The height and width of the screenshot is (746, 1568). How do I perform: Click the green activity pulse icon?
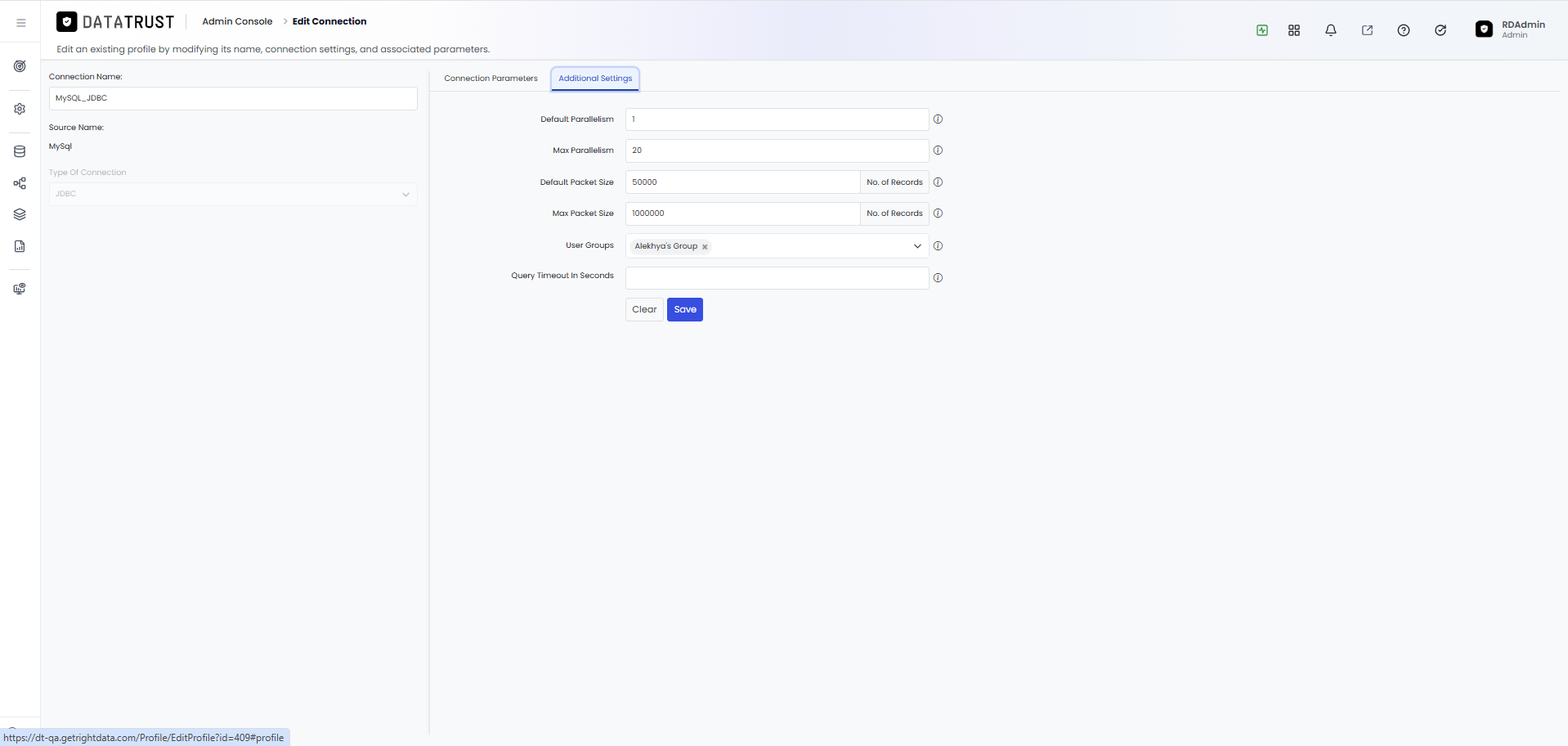1262,30
